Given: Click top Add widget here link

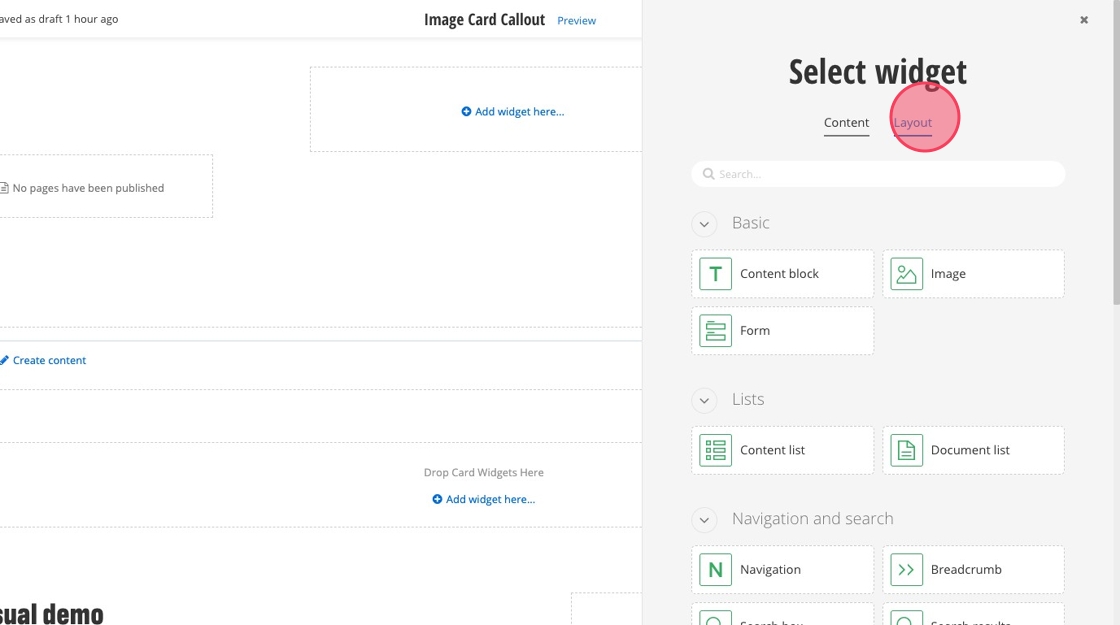Looking at the screenshot, I should coord(513,112).
